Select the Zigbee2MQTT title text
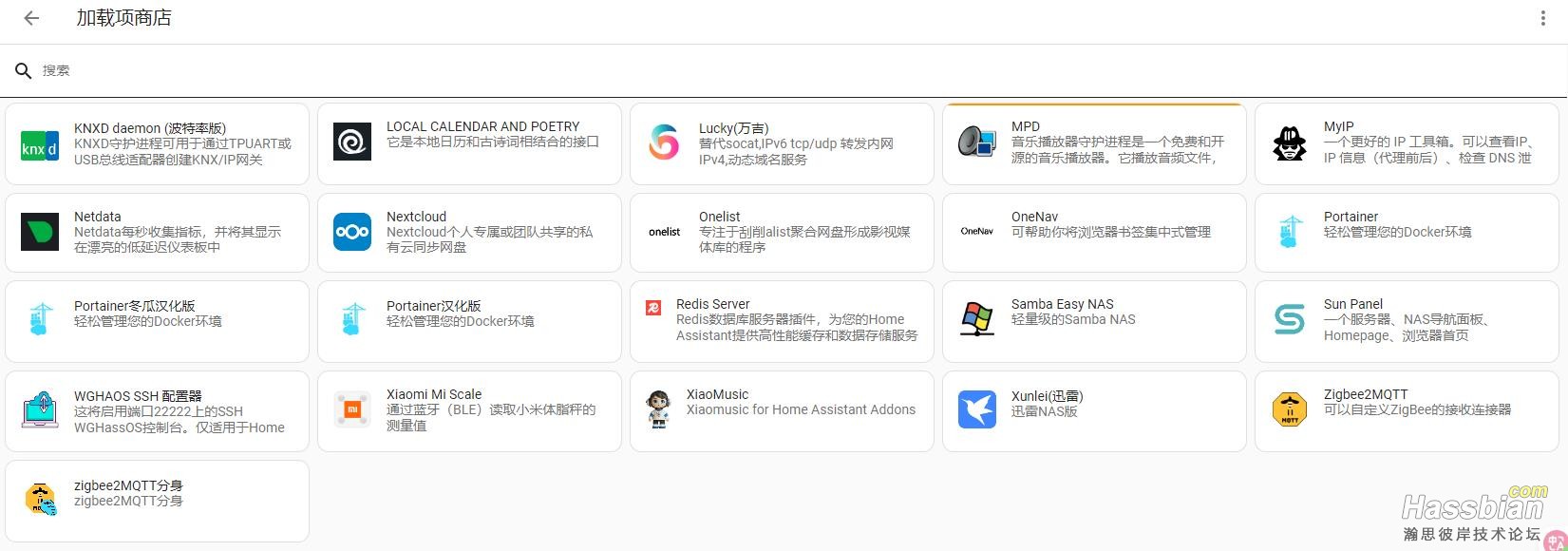The width and height of the screenshot is (1568, 551). click(1366, 394)
